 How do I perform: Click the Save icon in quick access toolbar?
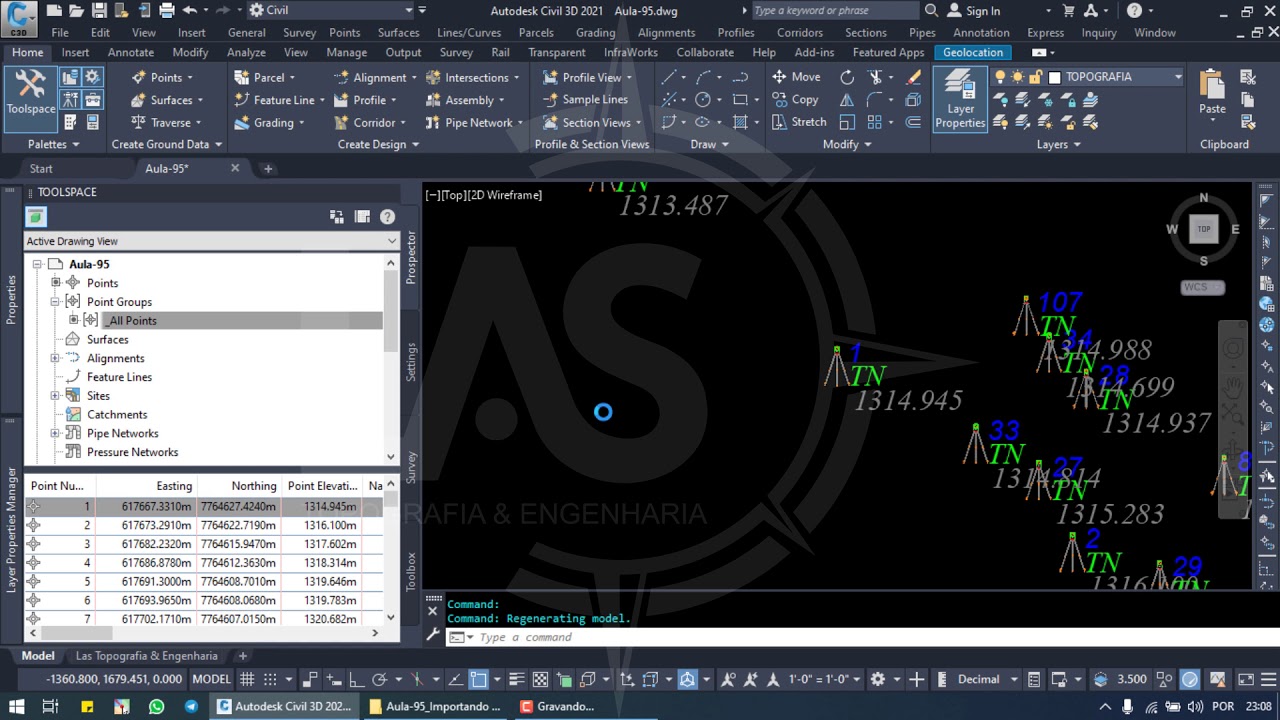(x=99, y=10)
